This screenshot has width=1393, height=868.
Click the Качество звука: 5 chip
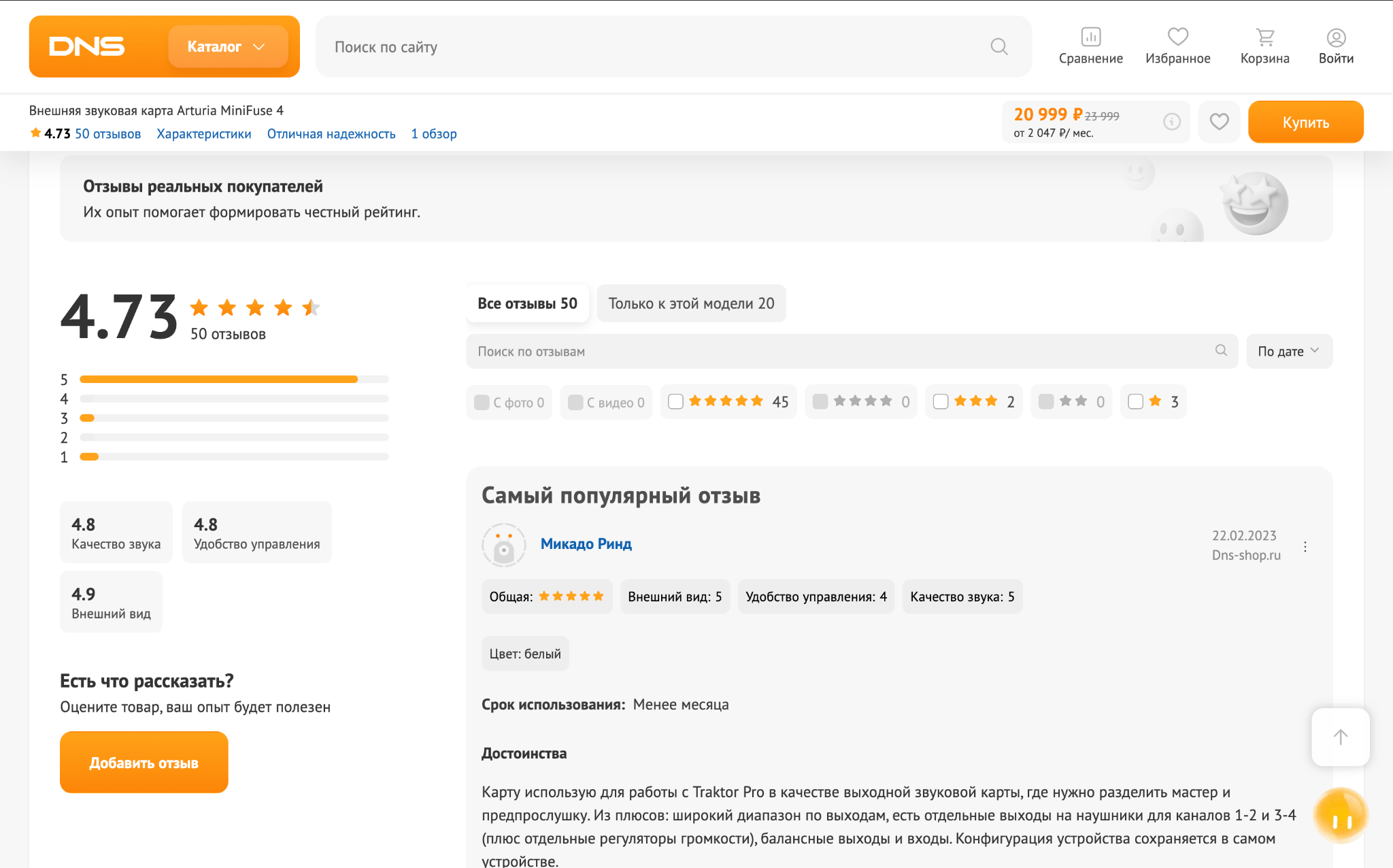962,597
